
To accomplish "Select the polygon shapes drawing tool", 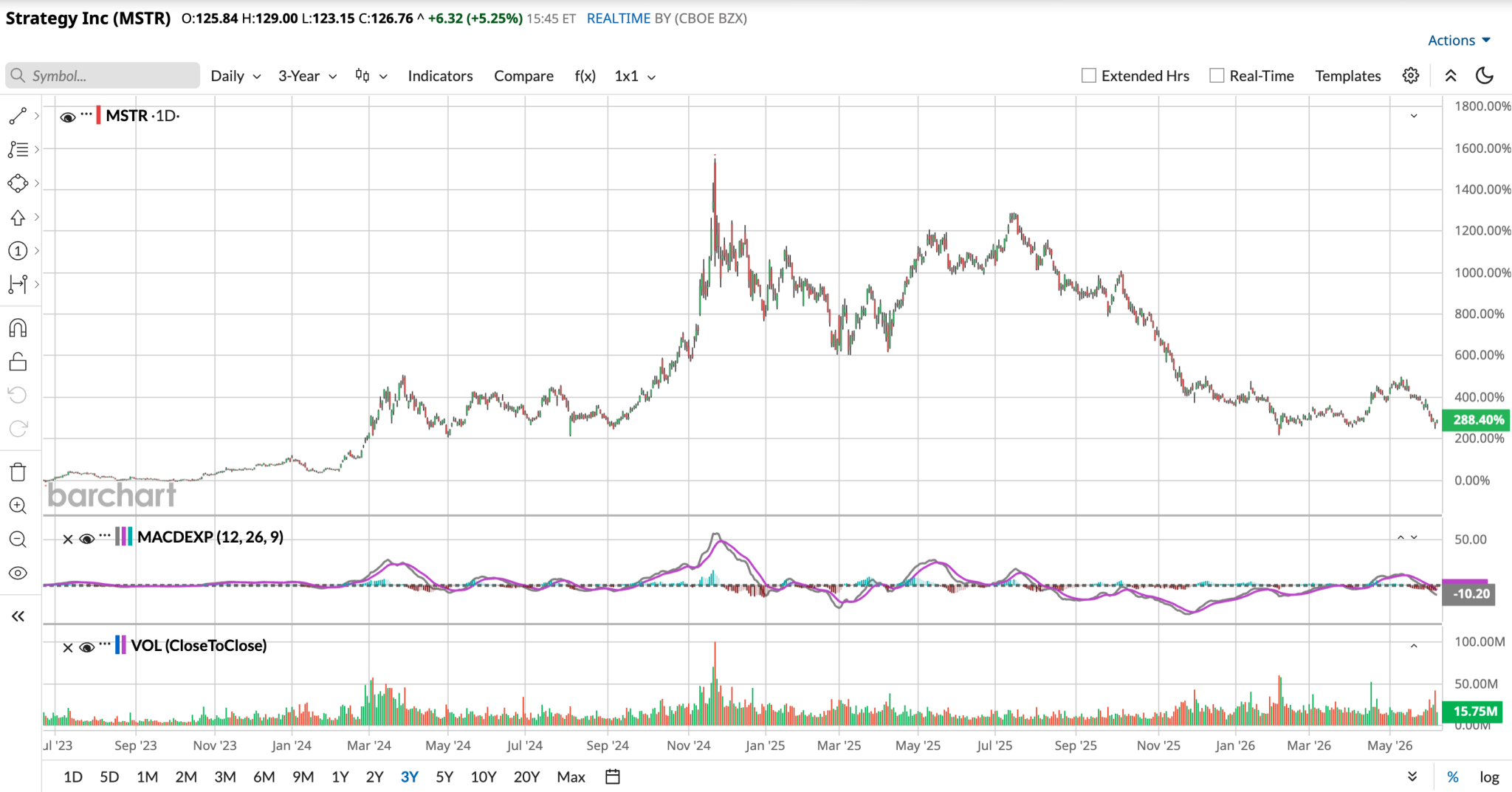I will (18, 183).
